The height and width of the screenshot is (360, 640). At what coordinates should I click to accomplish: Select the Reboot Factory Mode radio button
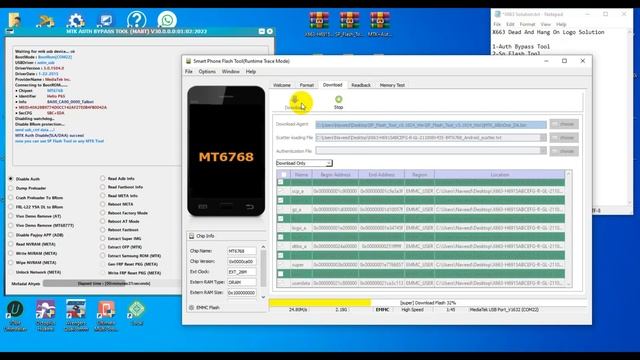pyautogui.click(x=102, y=213)
